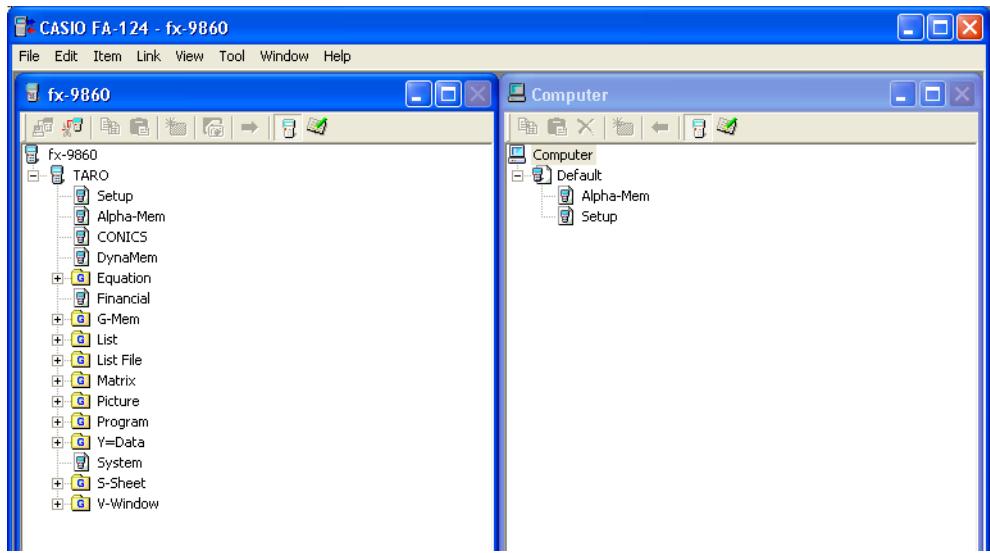This screenshot has width=990, height=553.
Task: Expand the Y=Data folder
Action: [57, 443]
